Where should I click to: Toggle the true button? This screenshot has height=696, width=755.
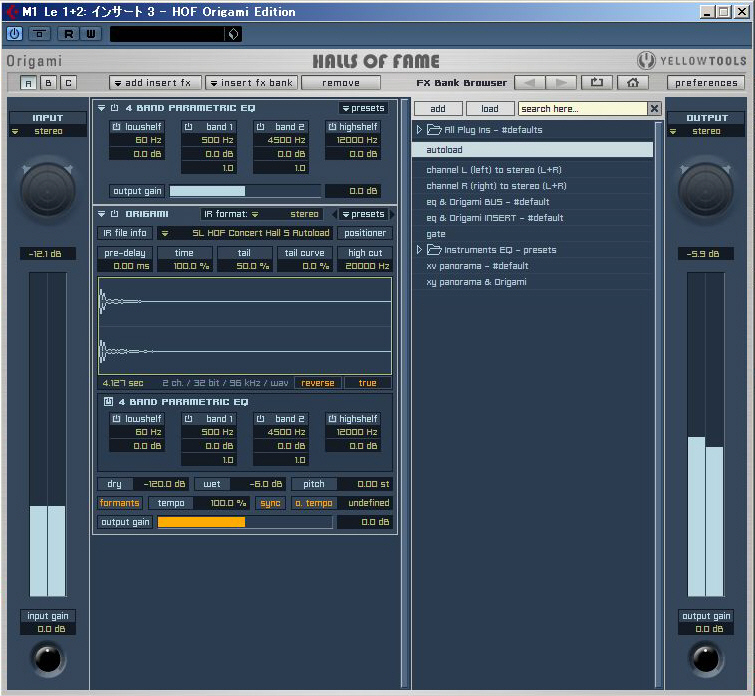point(367,383)
